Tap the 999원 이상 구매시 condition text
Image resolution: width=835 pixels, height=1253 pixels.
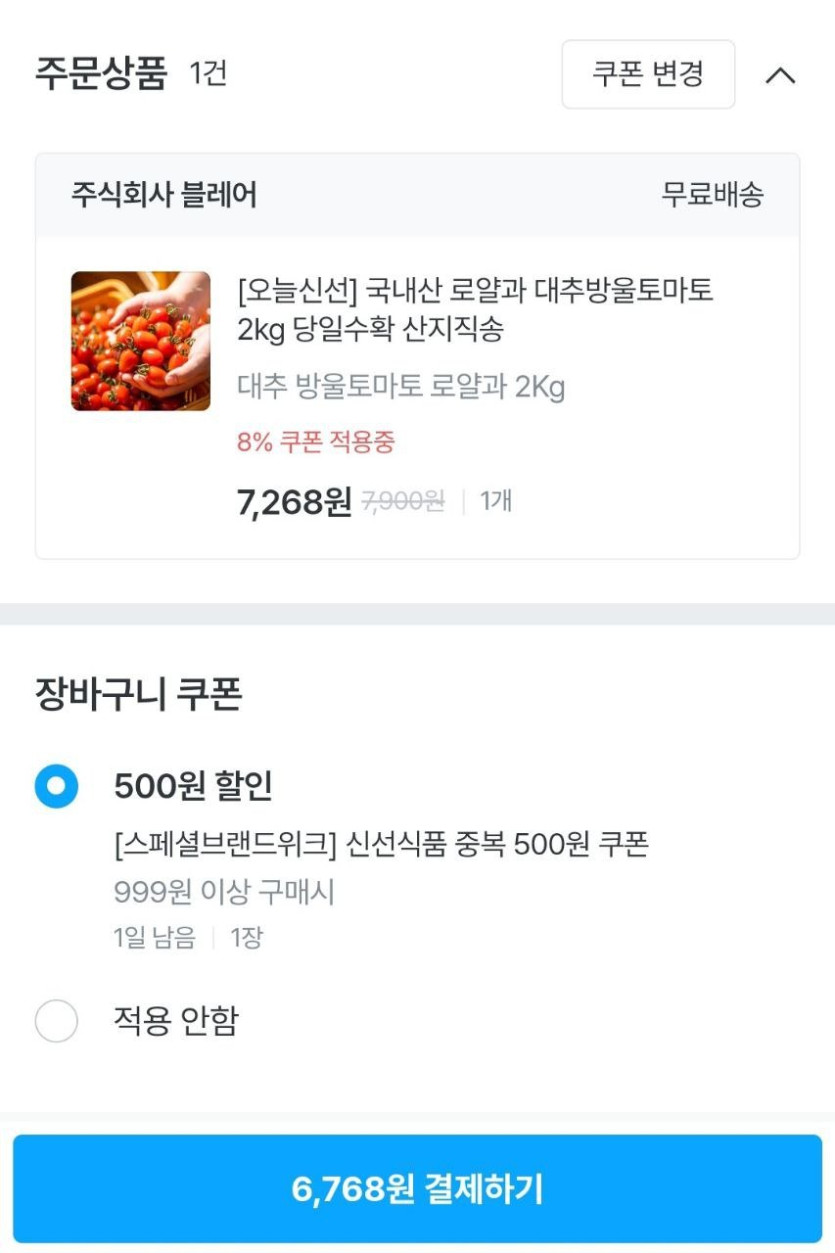coord(224,892)
